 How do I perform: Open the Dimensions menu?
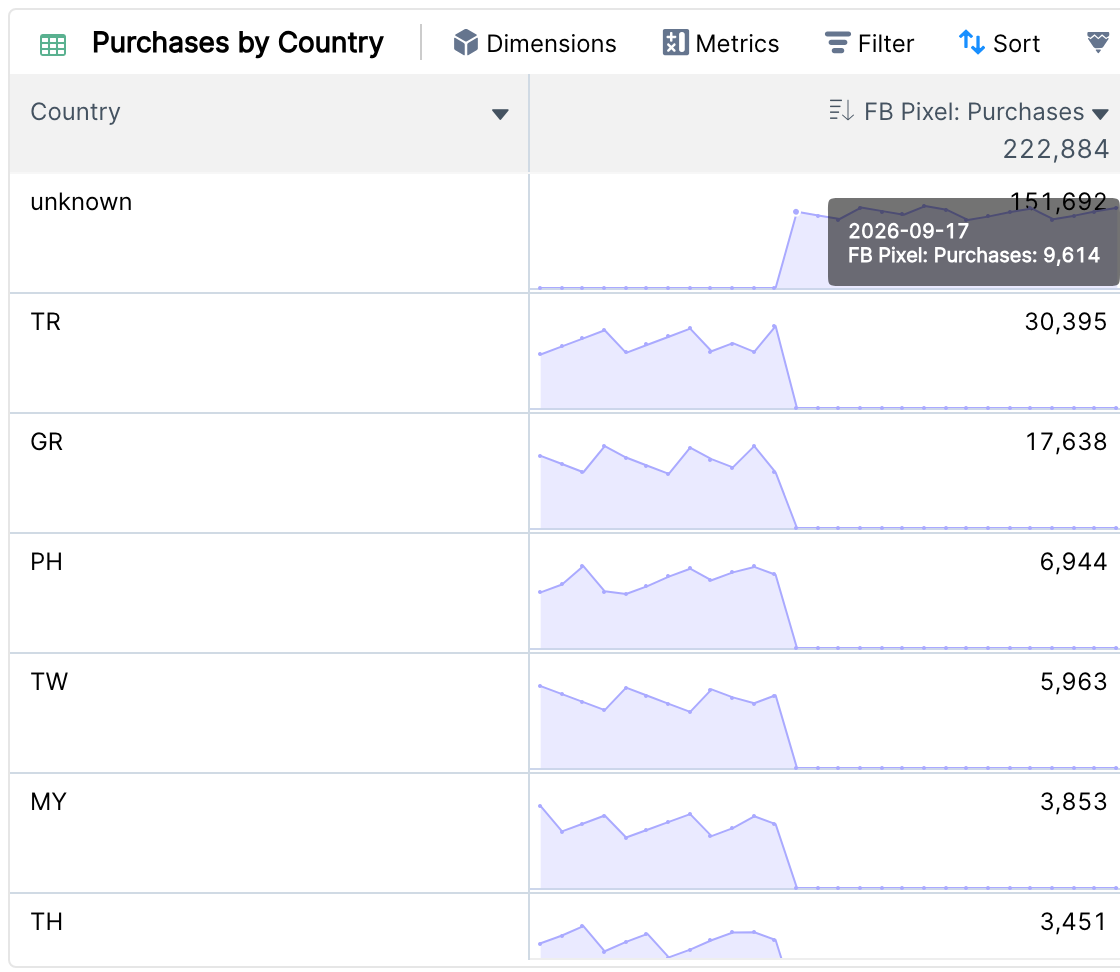click(535, 43)
